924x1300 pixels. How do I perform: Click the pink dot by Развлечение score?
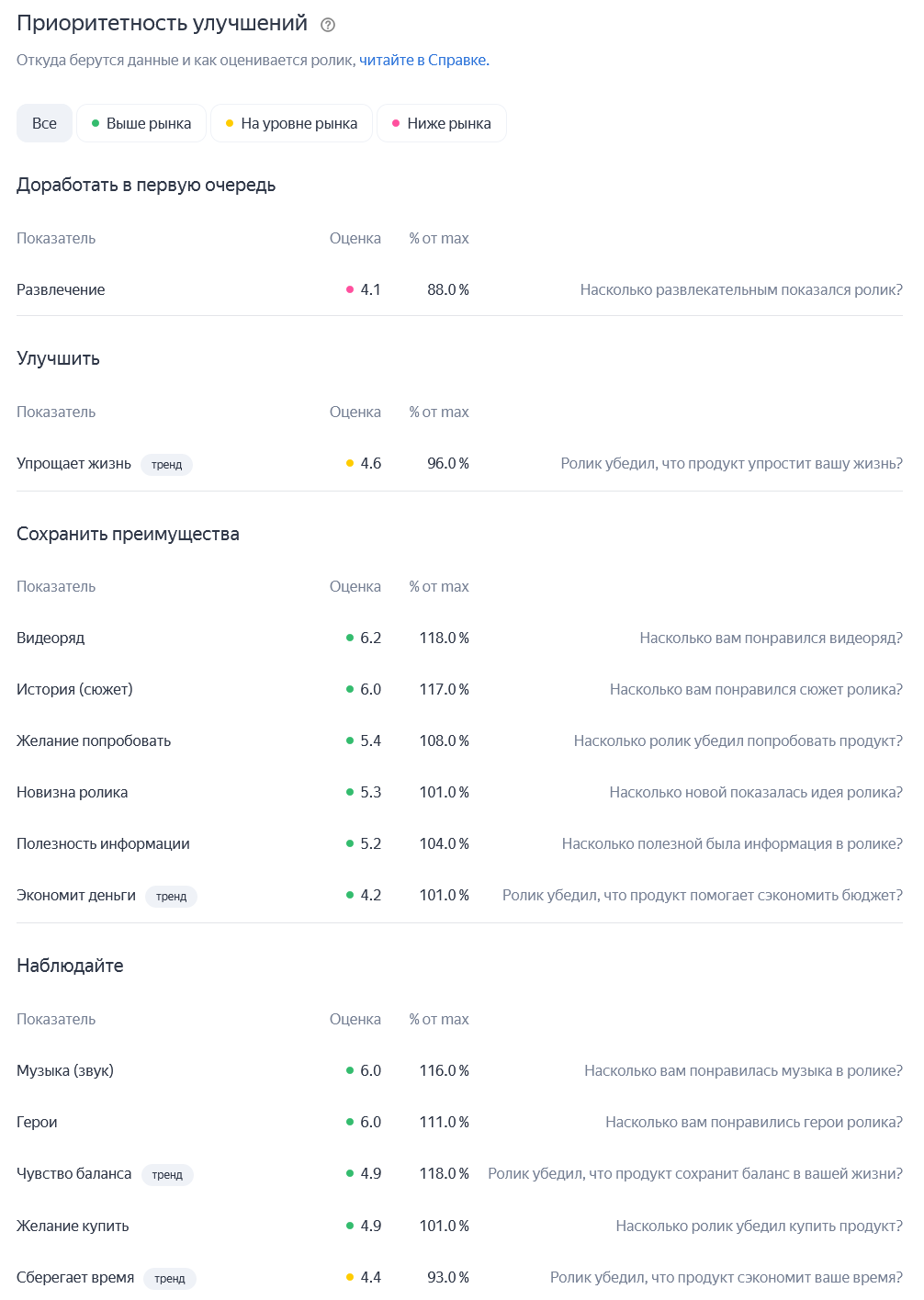click(350, 289)
